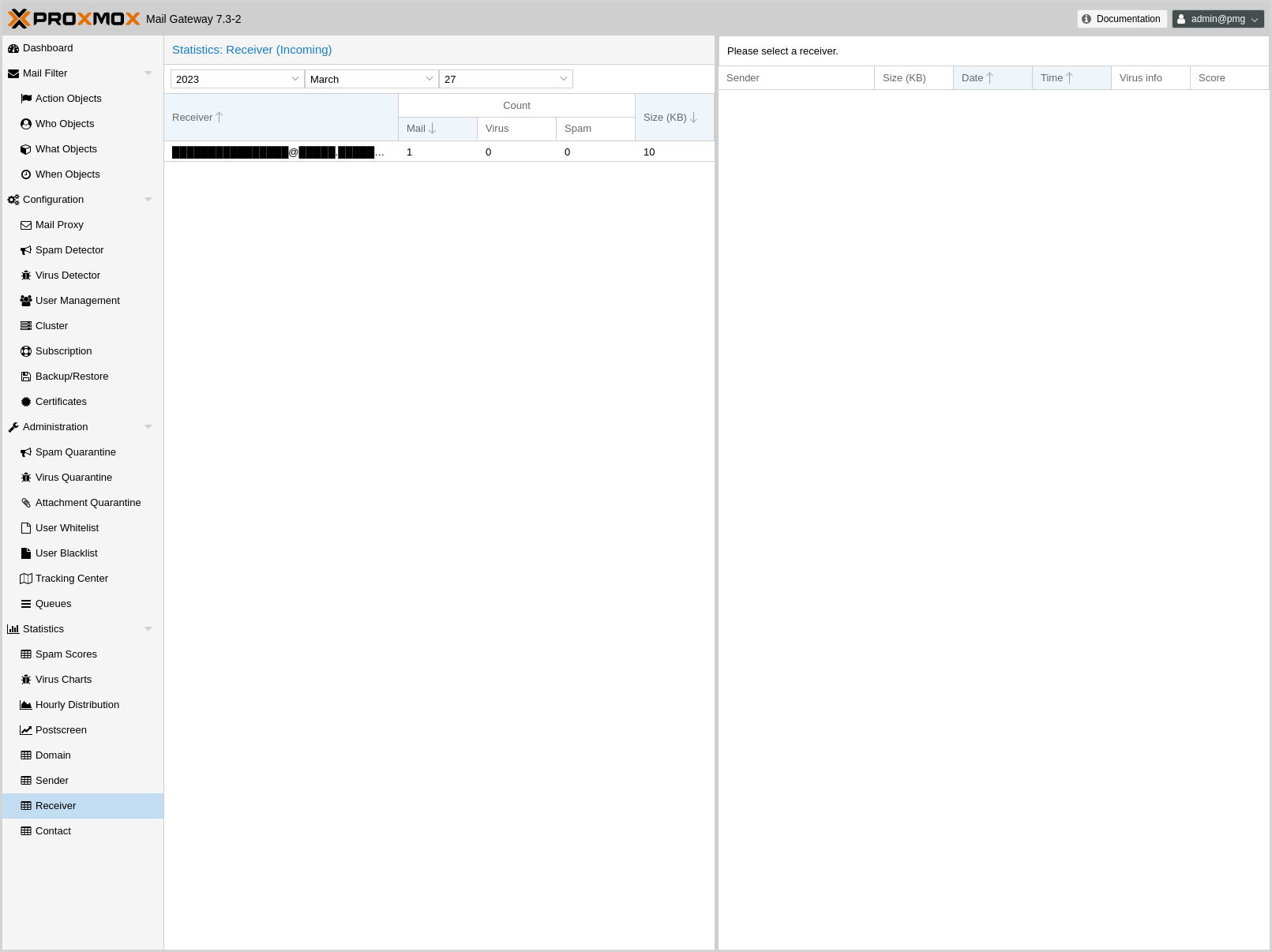
Task: Click the Hourly Distribution chart icon
Action: (x=26, y=705)
